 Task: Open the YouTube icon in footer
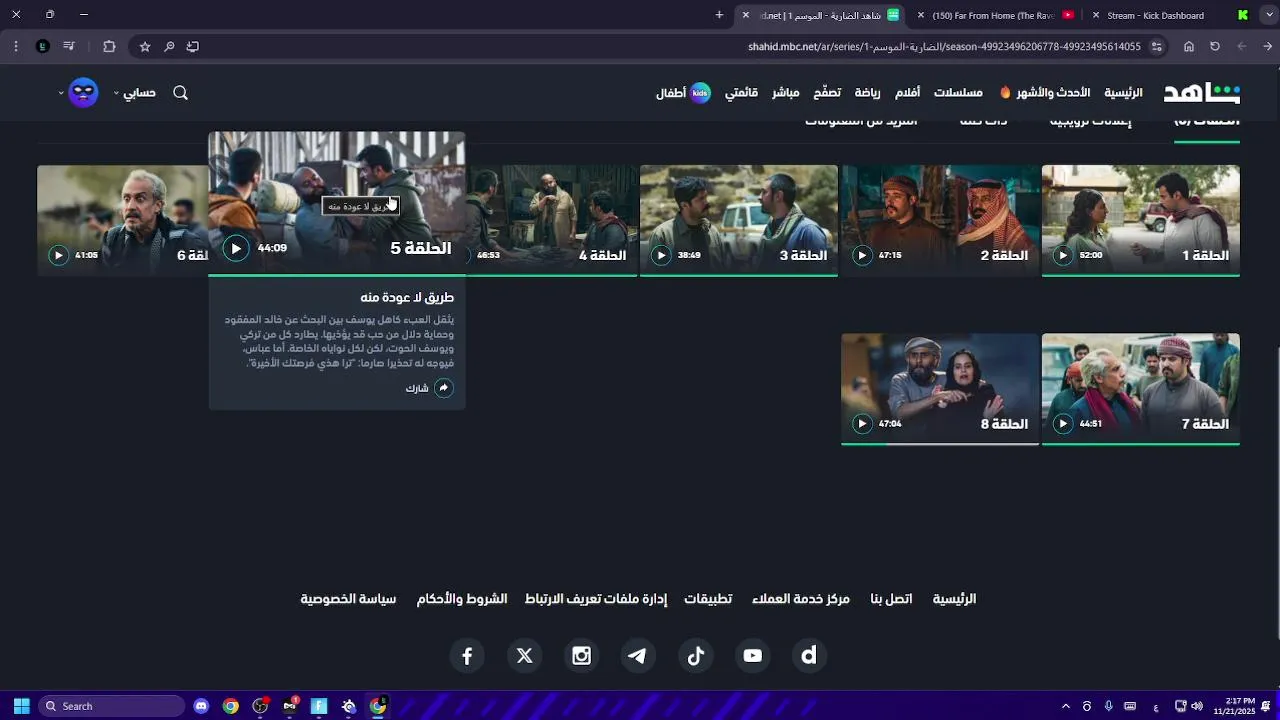pyautogui.click(x=753, y=656)
